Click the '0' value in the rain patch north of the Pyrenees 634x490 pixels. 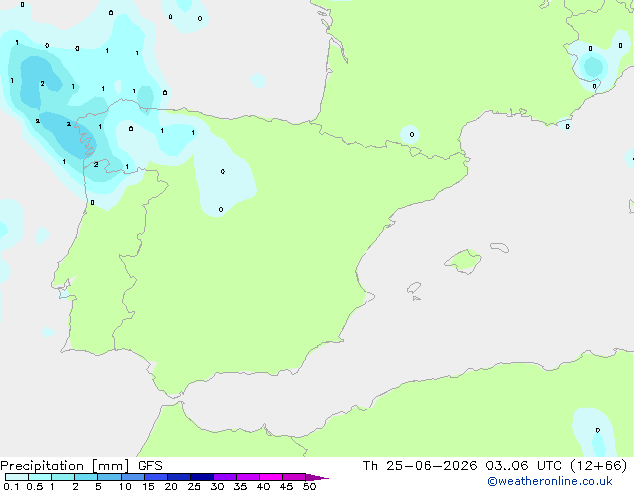point(412,135)
